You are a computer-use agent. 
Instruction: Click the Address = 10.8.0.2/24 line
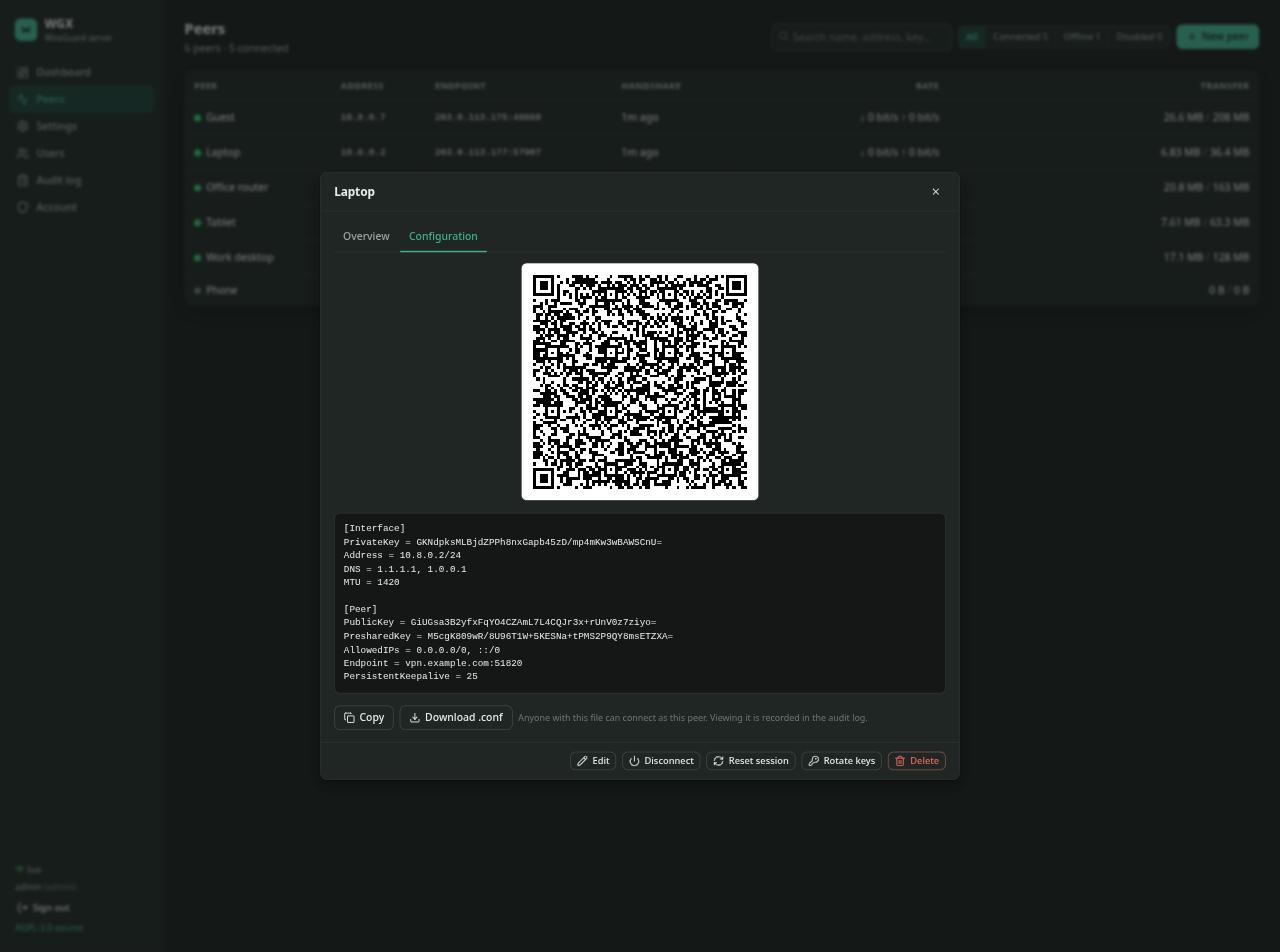click(402, 555)
